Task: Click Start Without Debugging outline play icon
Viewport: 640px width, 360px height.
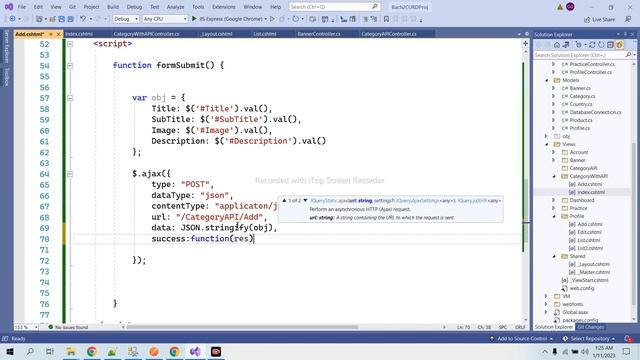Action: [x=272, y=19]
